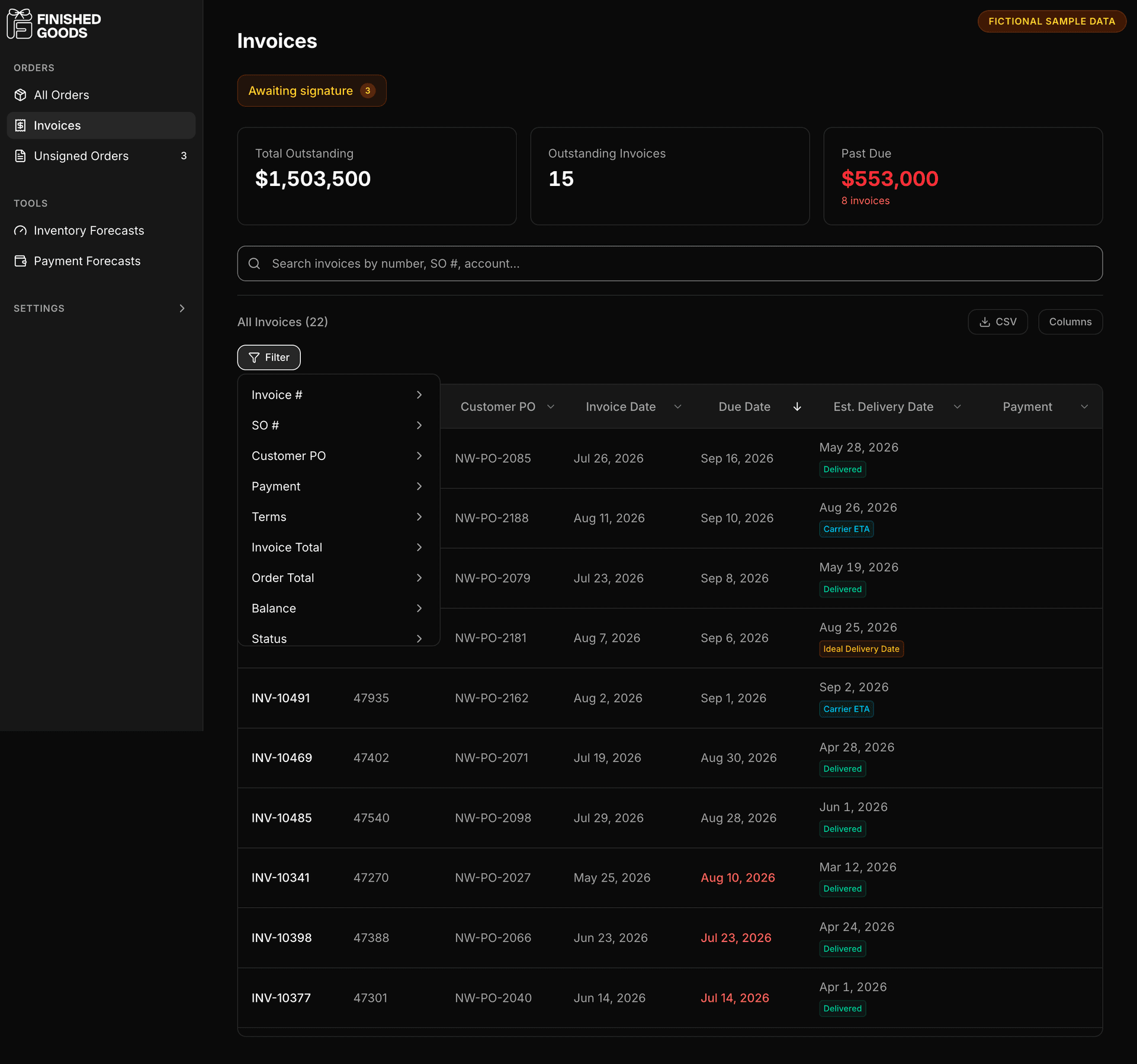The image size is (1137, 1064).
Task: Open the Columns button
Action: [1070, 322]
